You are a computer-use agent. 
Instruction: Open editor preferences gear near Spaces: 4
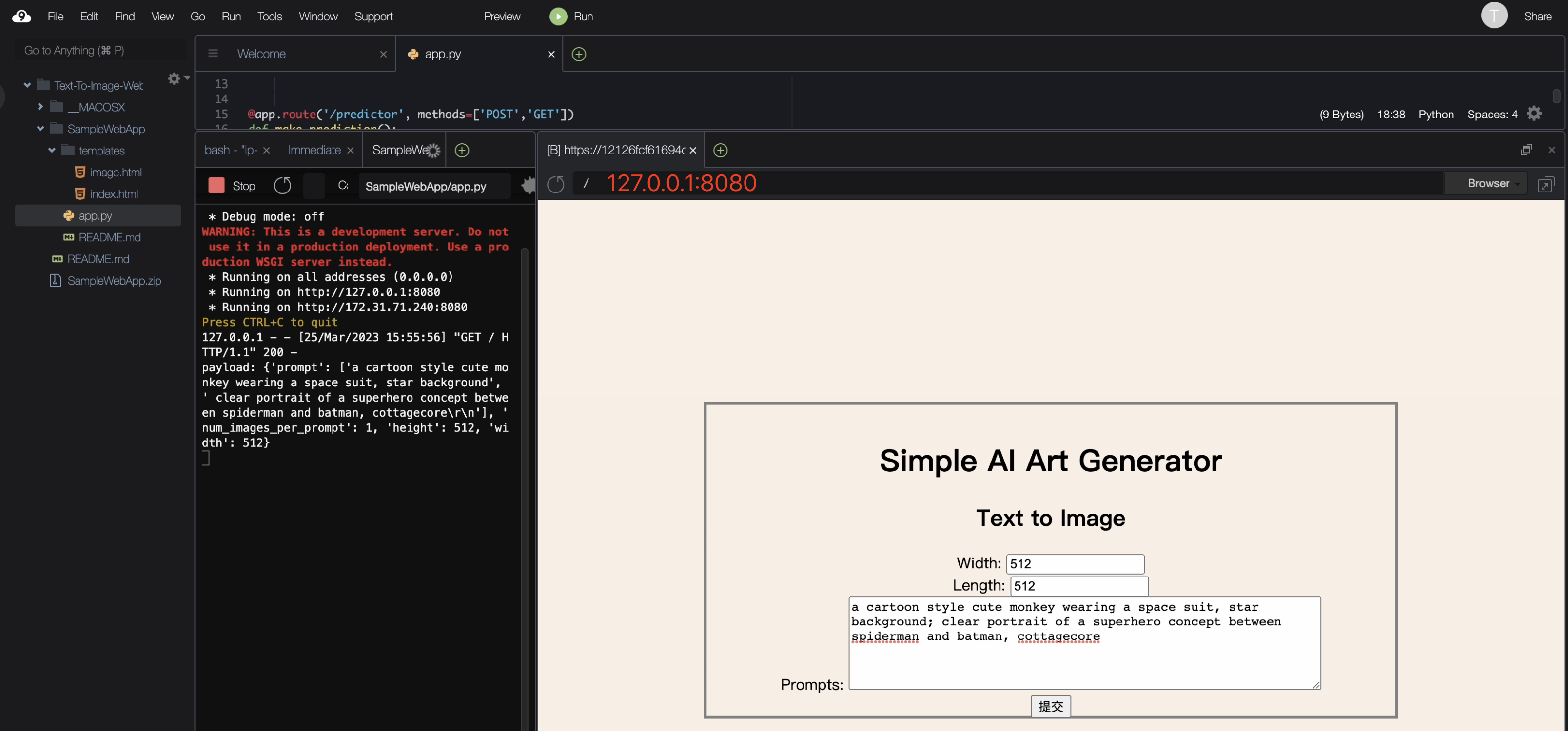pos(1534,114)
